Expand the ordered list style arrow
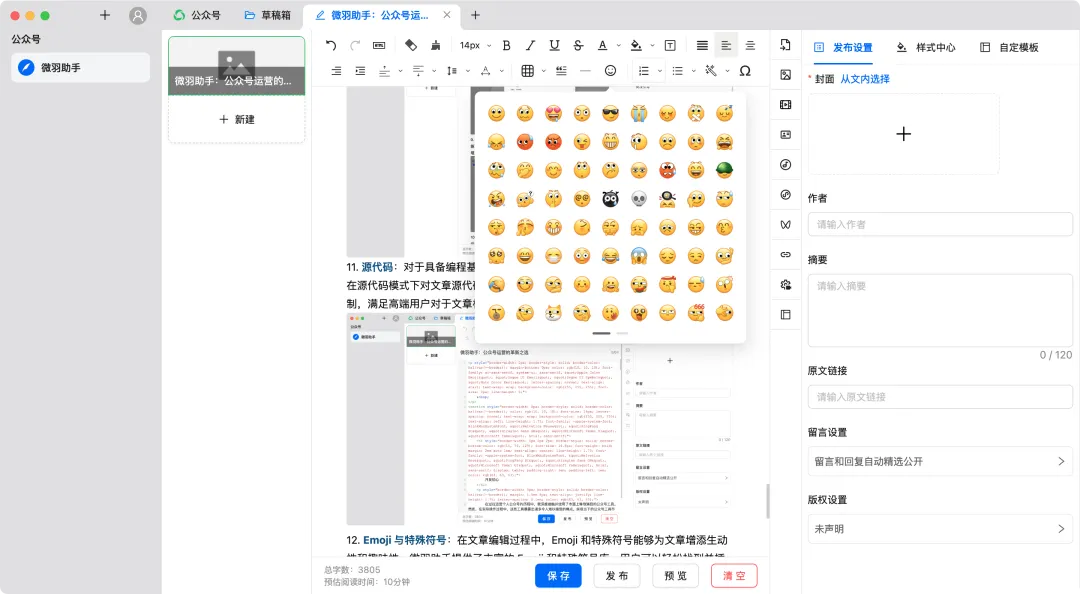1080x594 pixels. pos(659,71)
